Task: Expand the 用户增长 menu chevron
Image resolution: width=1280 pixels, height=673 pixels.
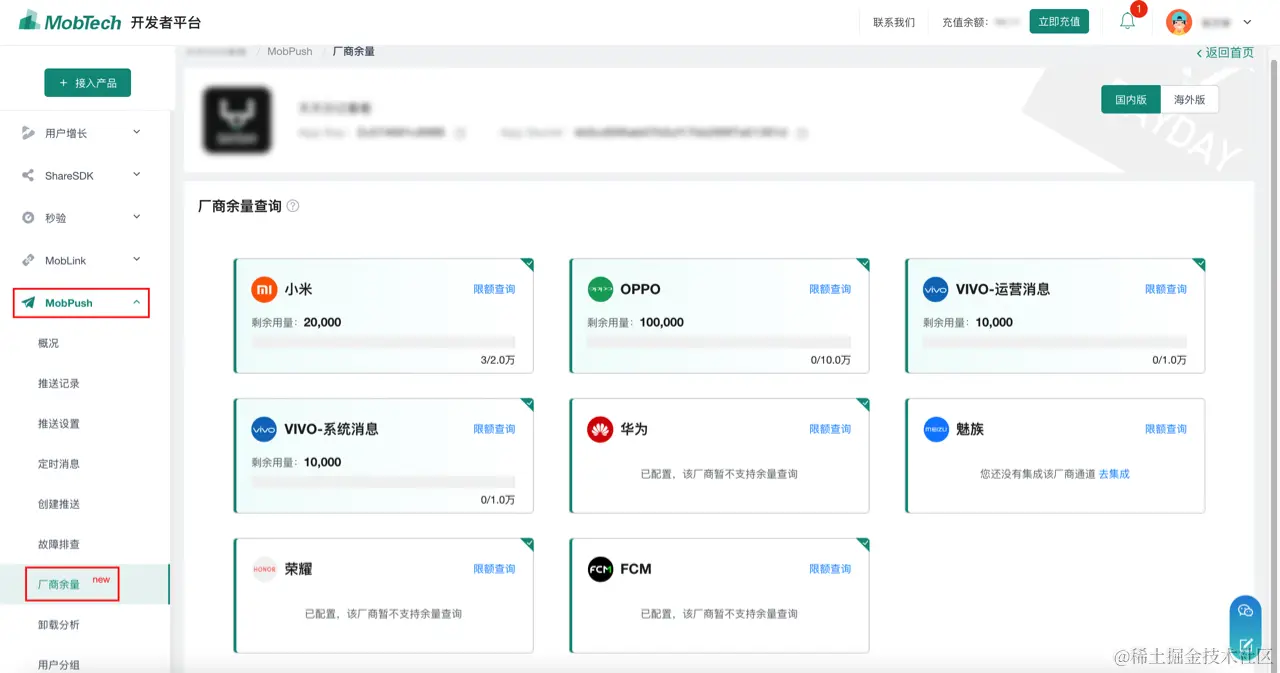Action: coord(137,132)
